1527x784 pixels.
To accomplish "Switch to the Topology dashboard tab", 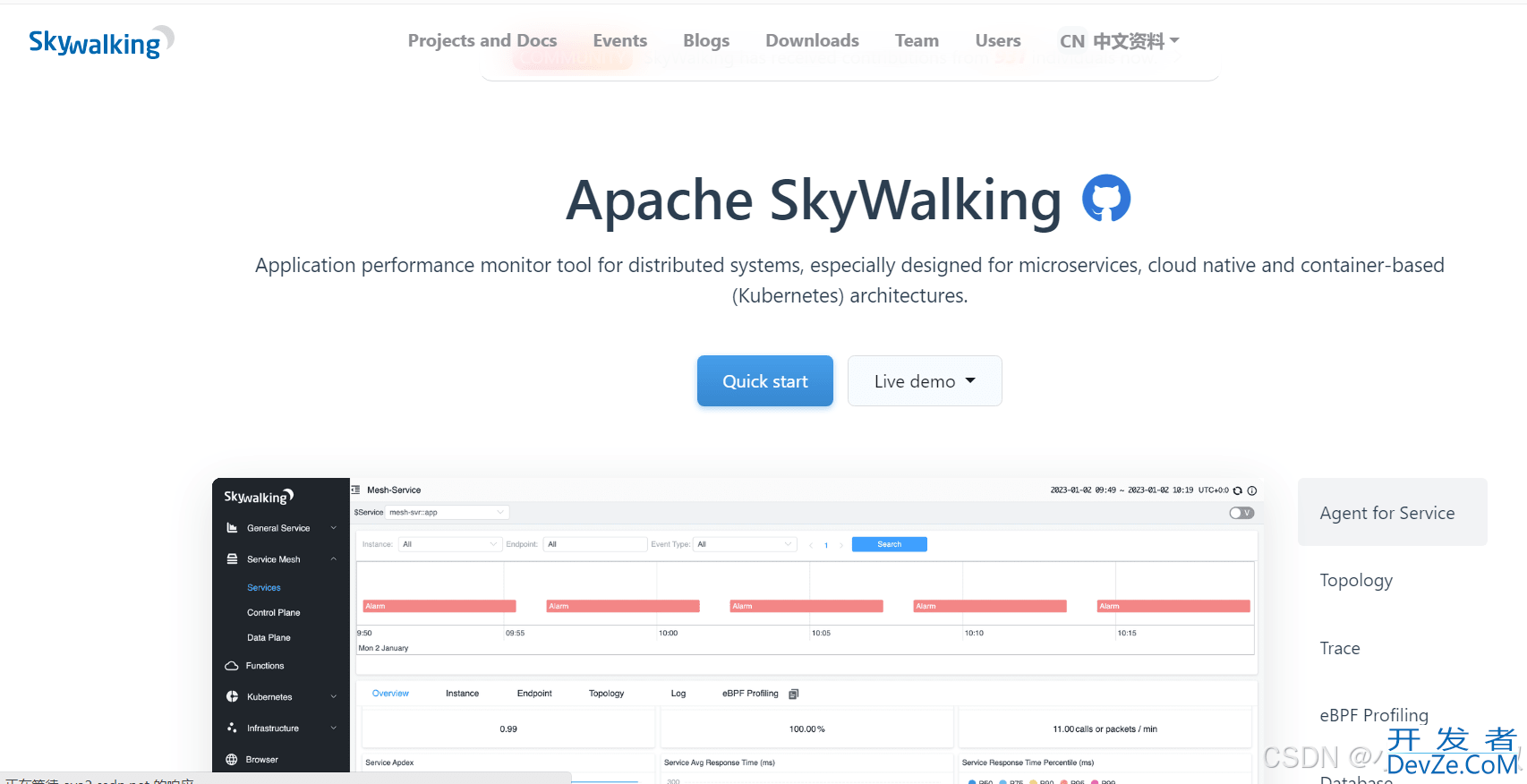I will click(x=607, y=694).
